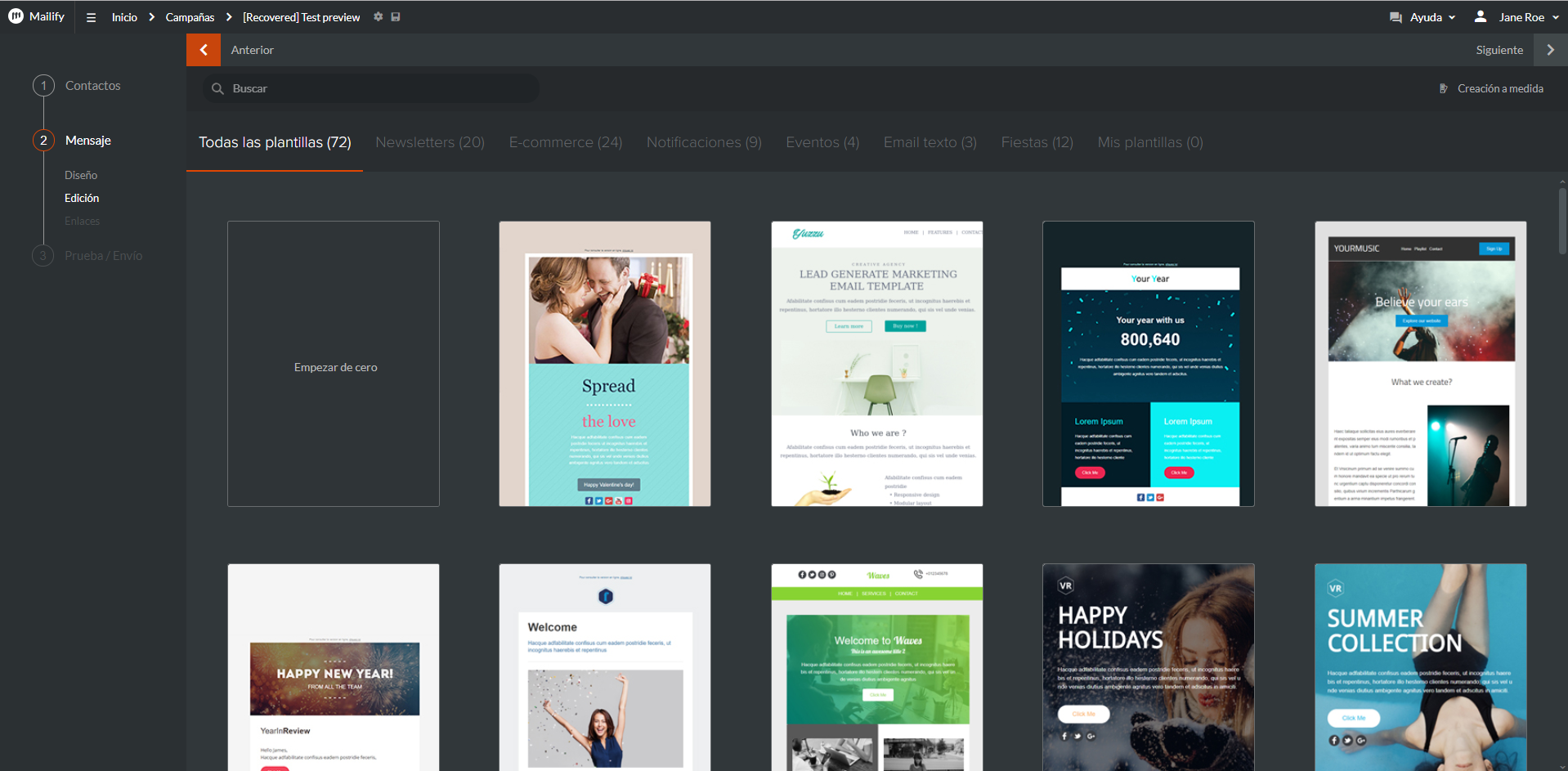
Task: Click the Mailify logo icon
Action: (16, 16)
